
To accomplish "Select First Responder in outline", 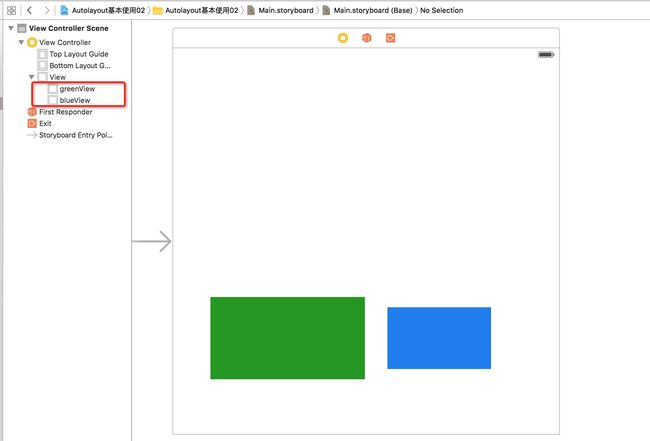I will click(x=65, y=112).
